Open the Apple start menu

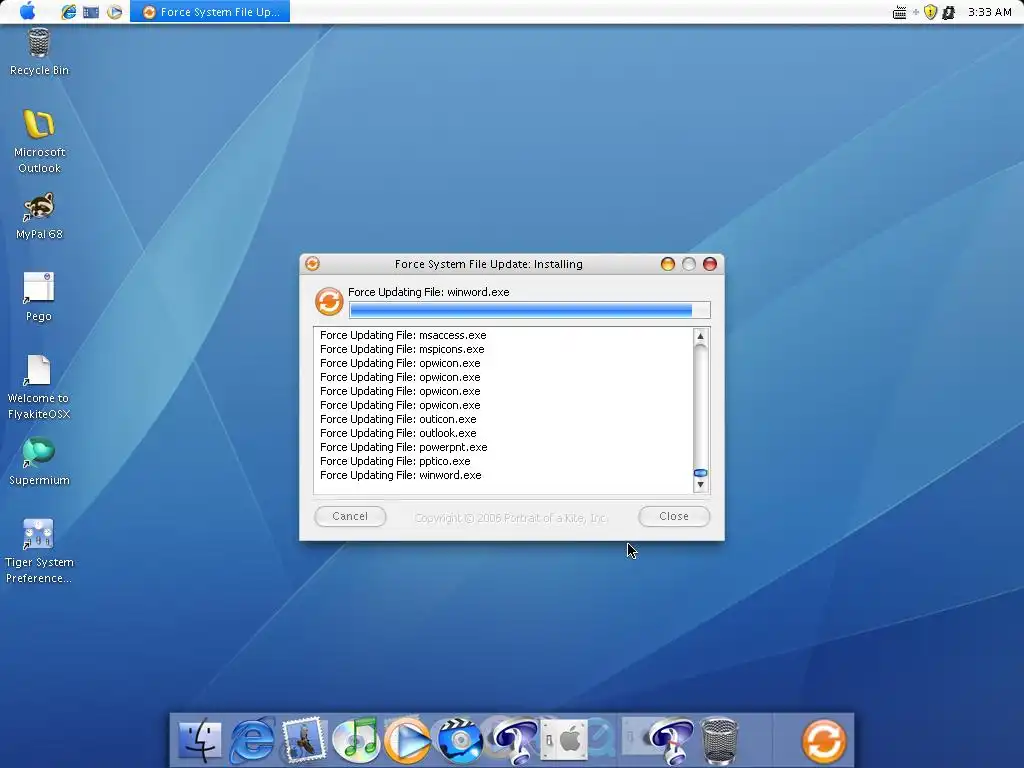(27, 11)
